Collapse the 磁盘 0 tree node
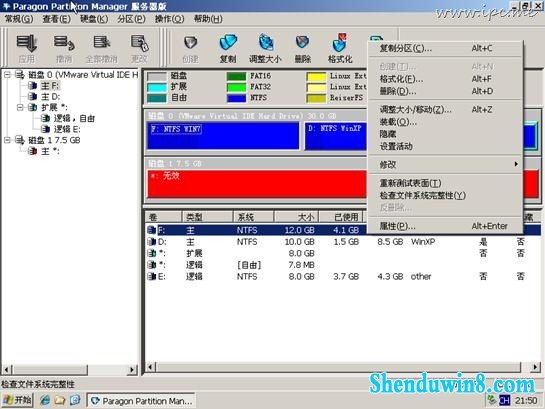Image resolution: width=545 pixels, height=409 pixels. click(x=7, y=75)
